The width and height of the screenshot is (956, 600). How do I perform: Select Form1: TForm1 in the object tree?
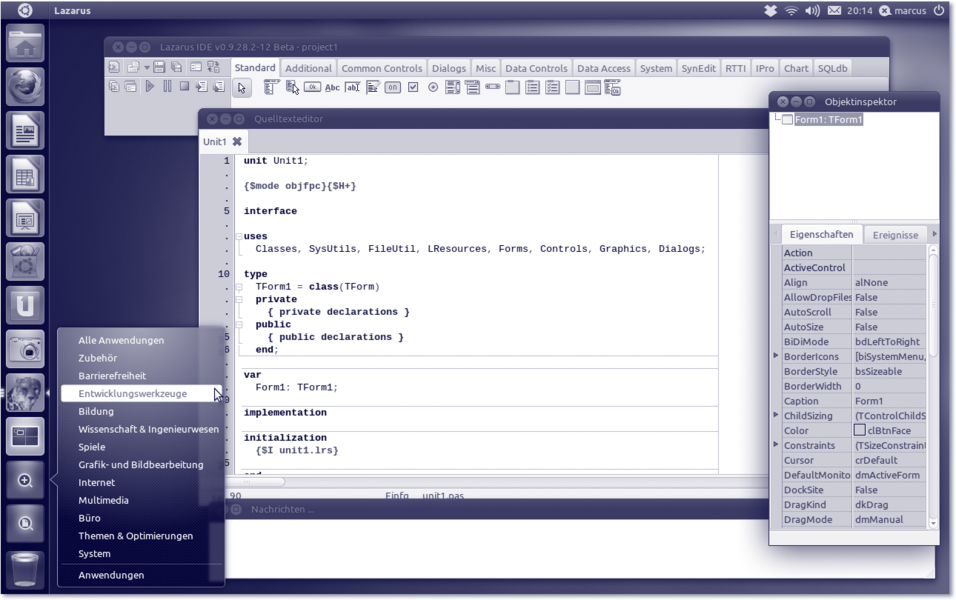coord(828,120)
